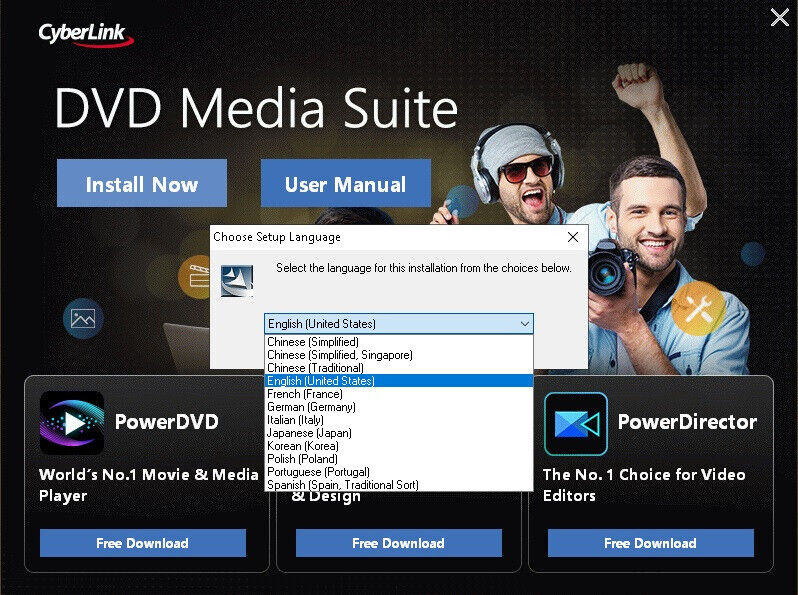
Task: Close the DVD Media Suite window
Action: [779, 17]
